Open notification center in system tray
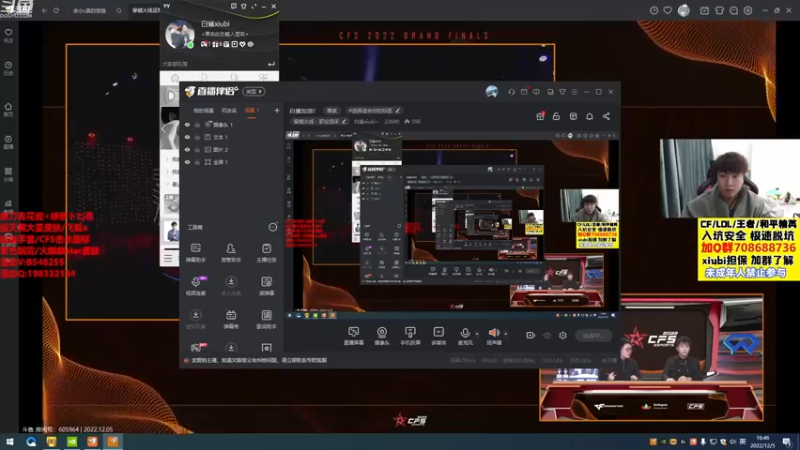The height and width of the screenshot is (450, 800). coord(787,442)
